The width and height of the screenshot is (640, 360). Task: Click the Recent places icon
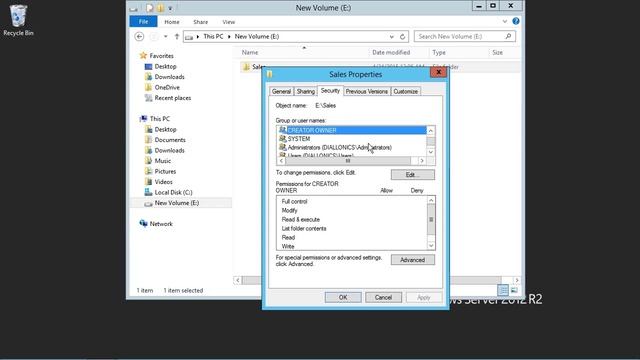(149, 98)
